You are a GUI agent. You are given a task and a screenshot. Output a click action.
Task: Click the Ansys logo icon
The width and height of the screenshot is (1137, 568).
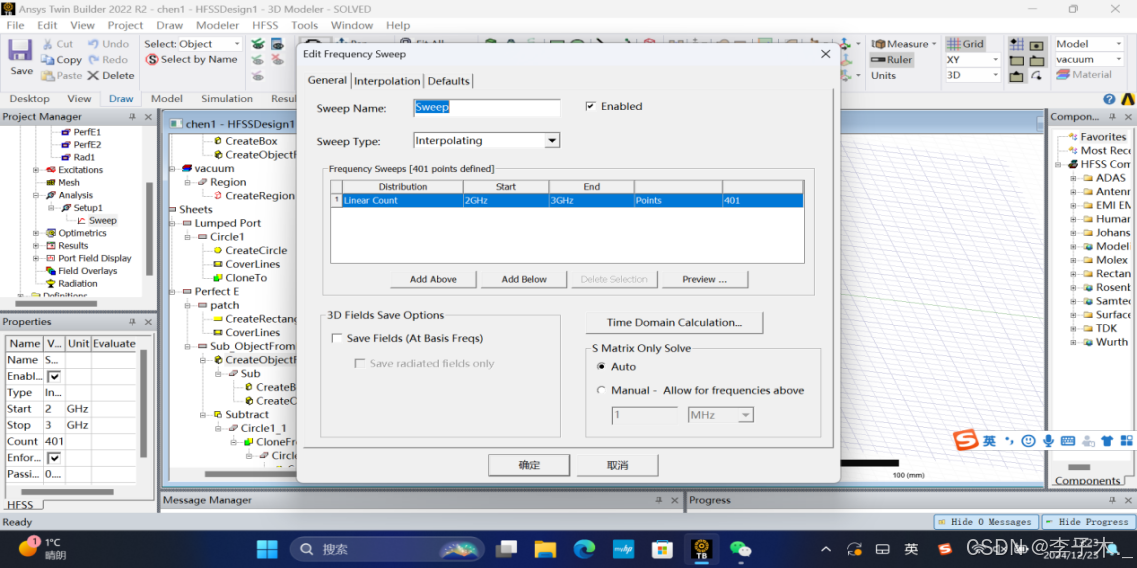coord(1127,99)
